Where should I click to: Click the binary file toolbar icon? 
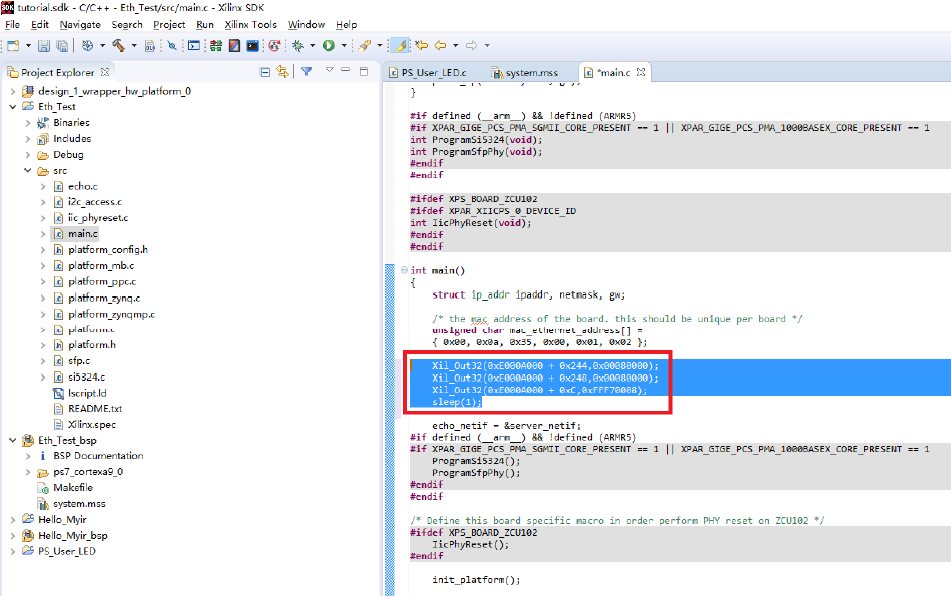150,45
